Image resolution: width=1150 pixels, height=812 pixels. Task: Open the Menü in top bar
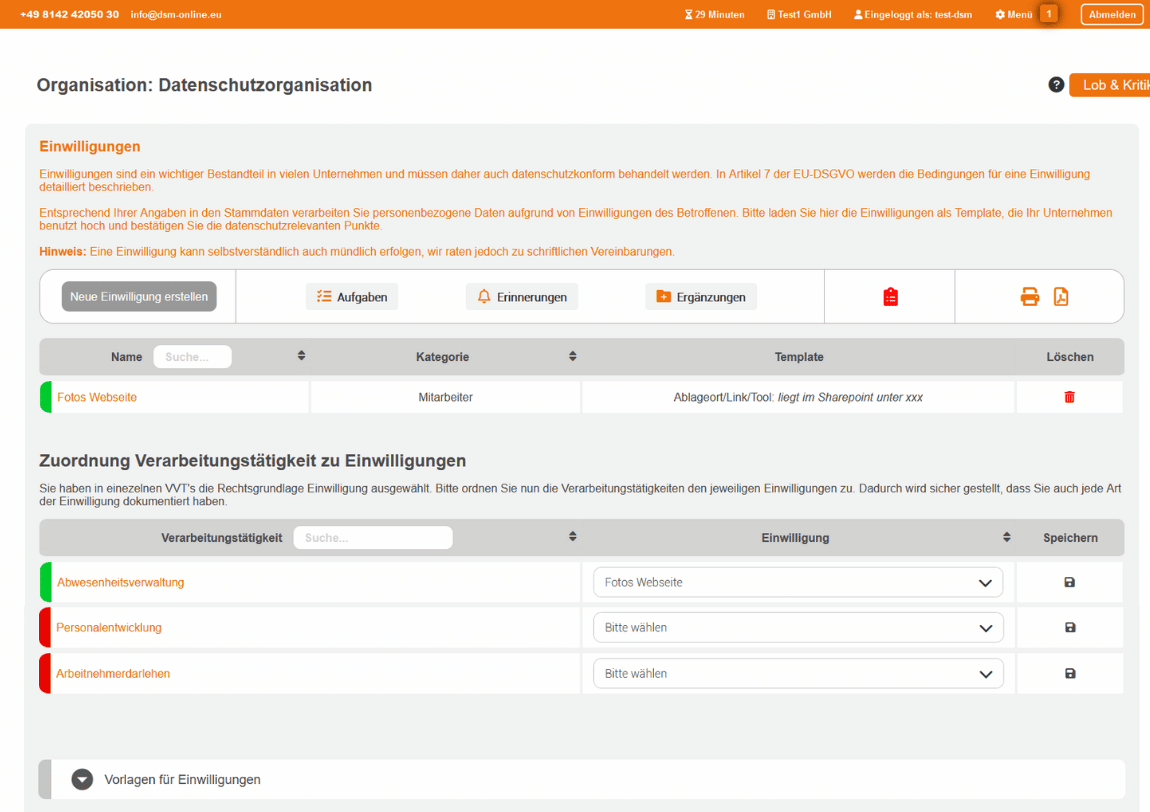coord(1014,15)
